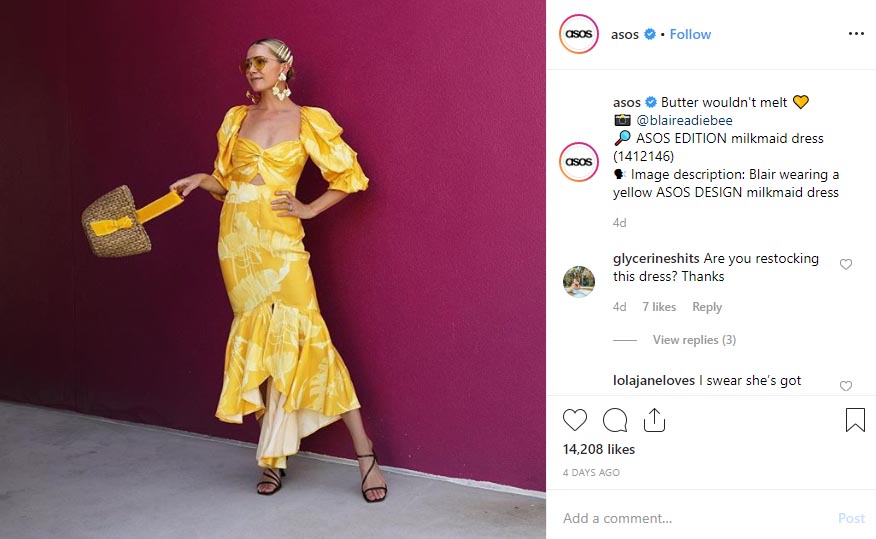Open the three-dot more options menu
The height and width of the screenshot is (539, 876).
click(x=856, y=34)
